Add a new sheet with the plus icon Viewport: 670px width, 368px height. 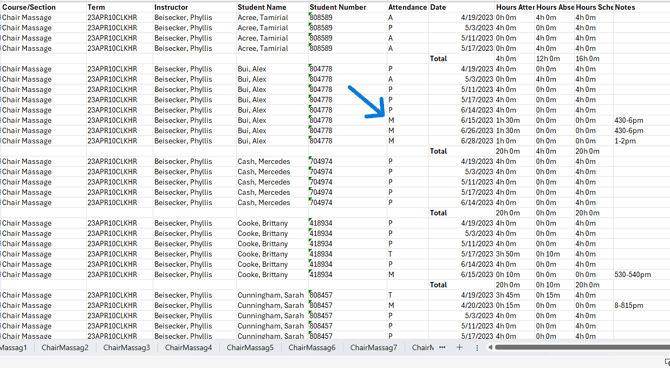click(x=459, y=347)
